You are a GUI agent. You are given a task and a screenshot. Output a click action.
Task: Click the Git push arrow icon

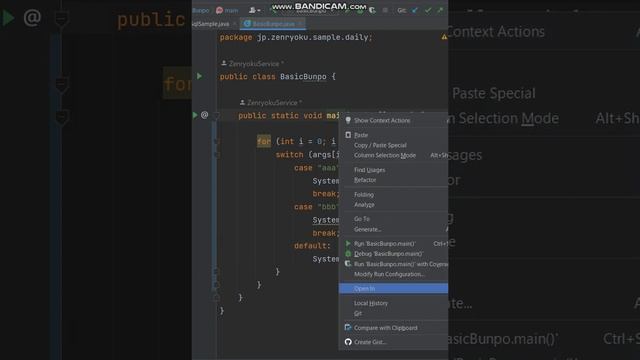pos(440,10)
